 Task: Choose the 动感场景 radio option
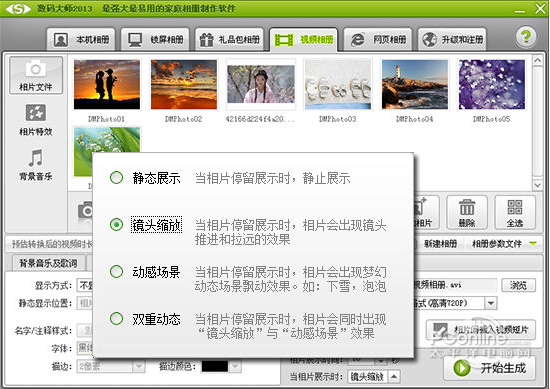click(116, 271)
